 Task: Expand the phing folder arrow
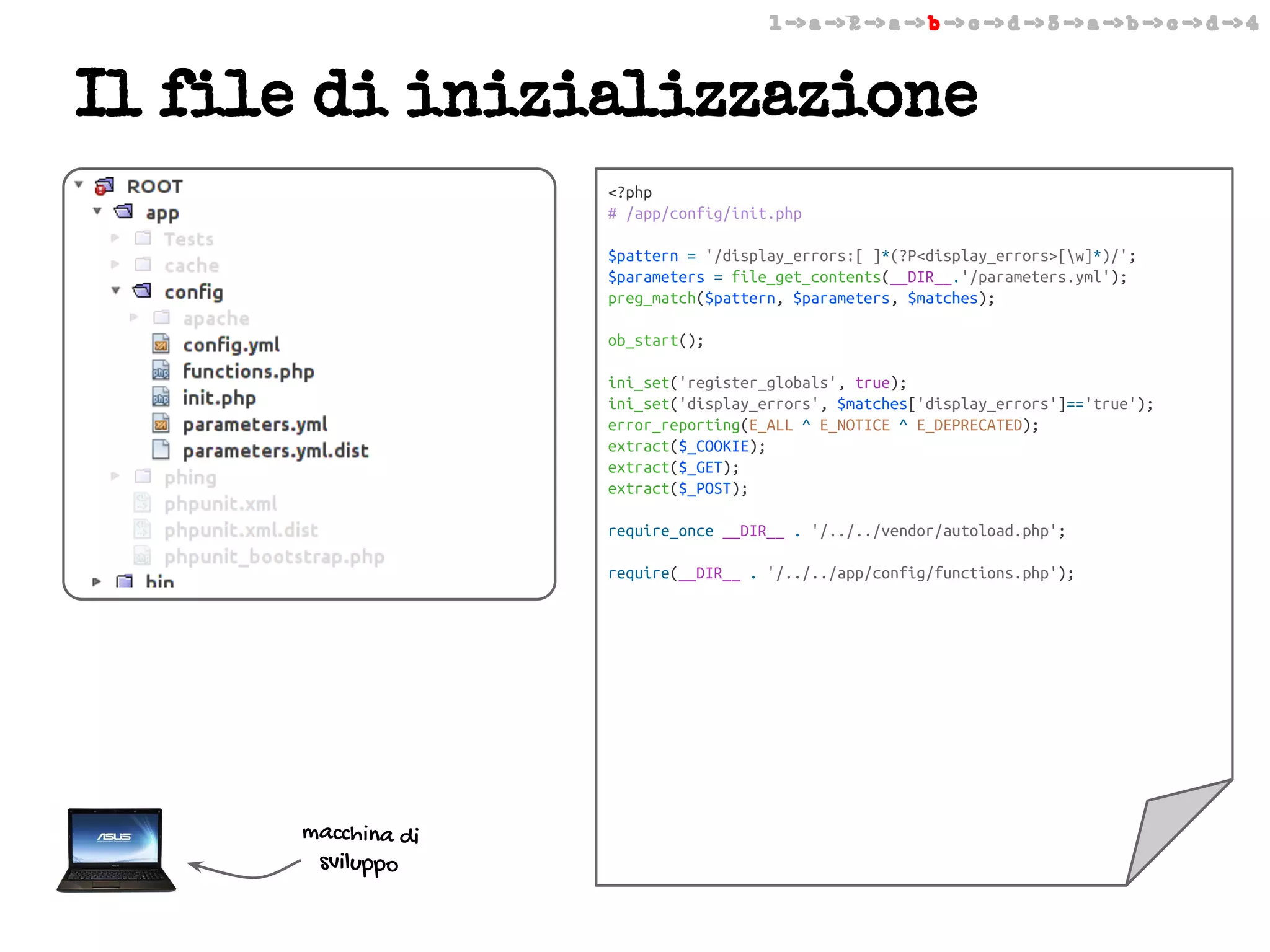[115, 476]
